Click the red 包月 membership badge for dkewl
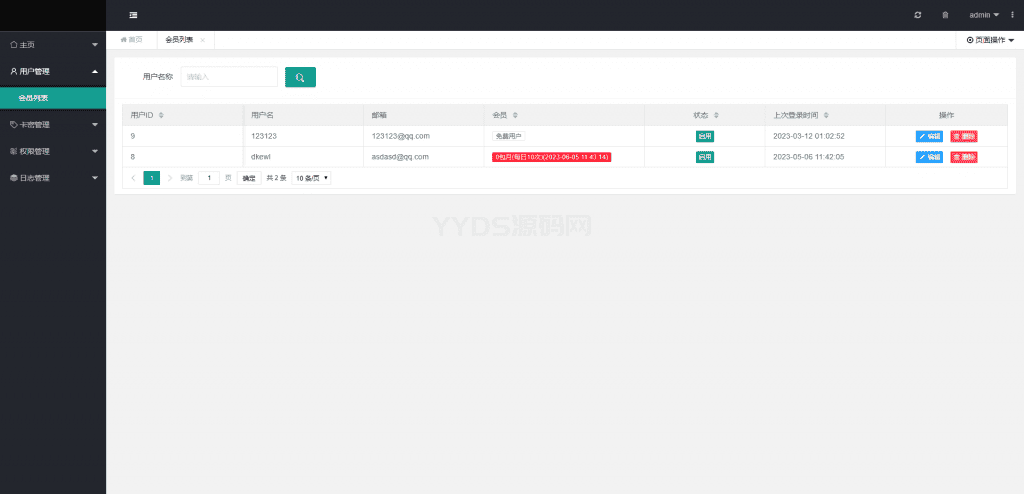The height and width of the screenshot is (494, 1024). point(552,157)
